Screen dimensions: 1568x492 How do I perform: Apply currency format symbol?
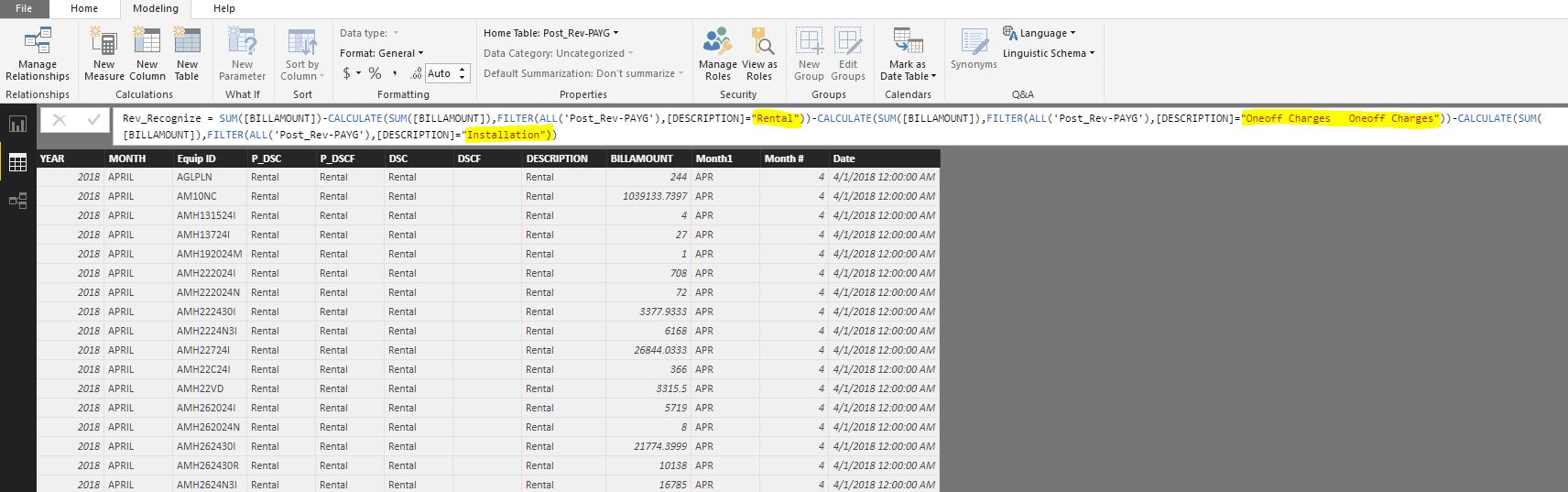(346, 73)
